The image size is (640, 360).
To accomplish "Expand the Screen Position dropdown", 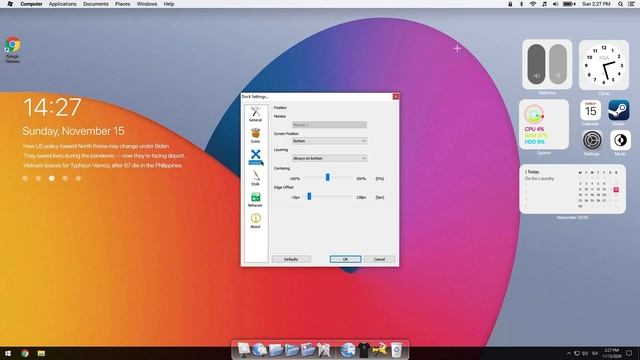I will click(329, 141).
